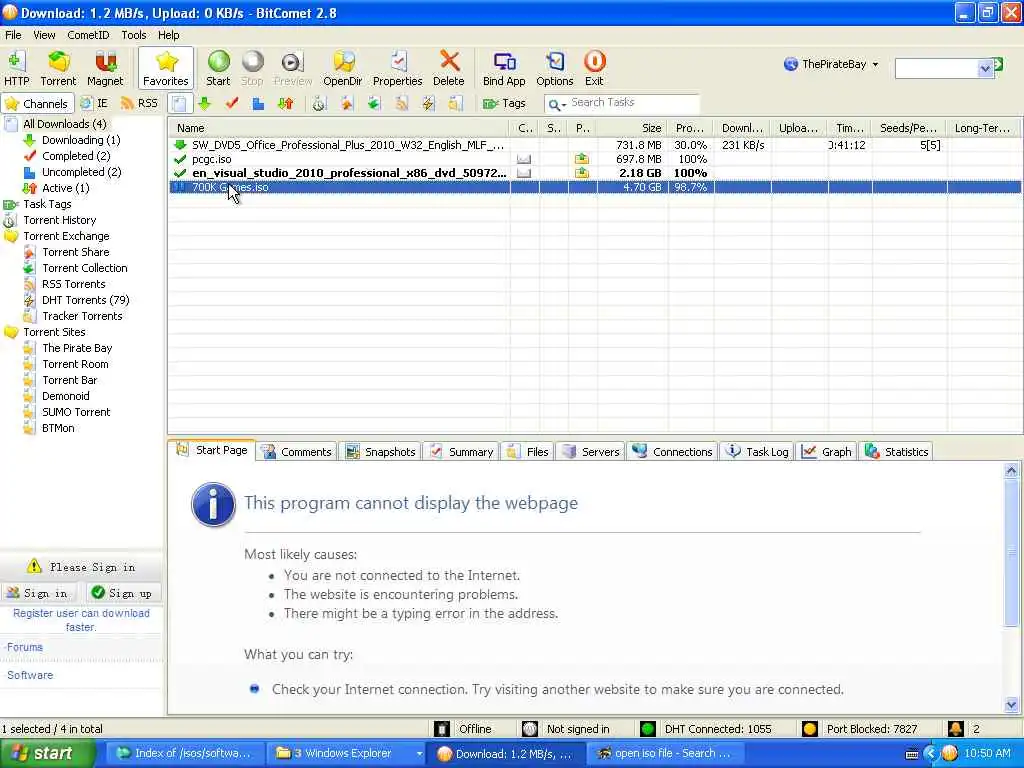Open the Torrent toolbar button
This screenshot has height=768, width=1024.
click(x=58, y=68)
